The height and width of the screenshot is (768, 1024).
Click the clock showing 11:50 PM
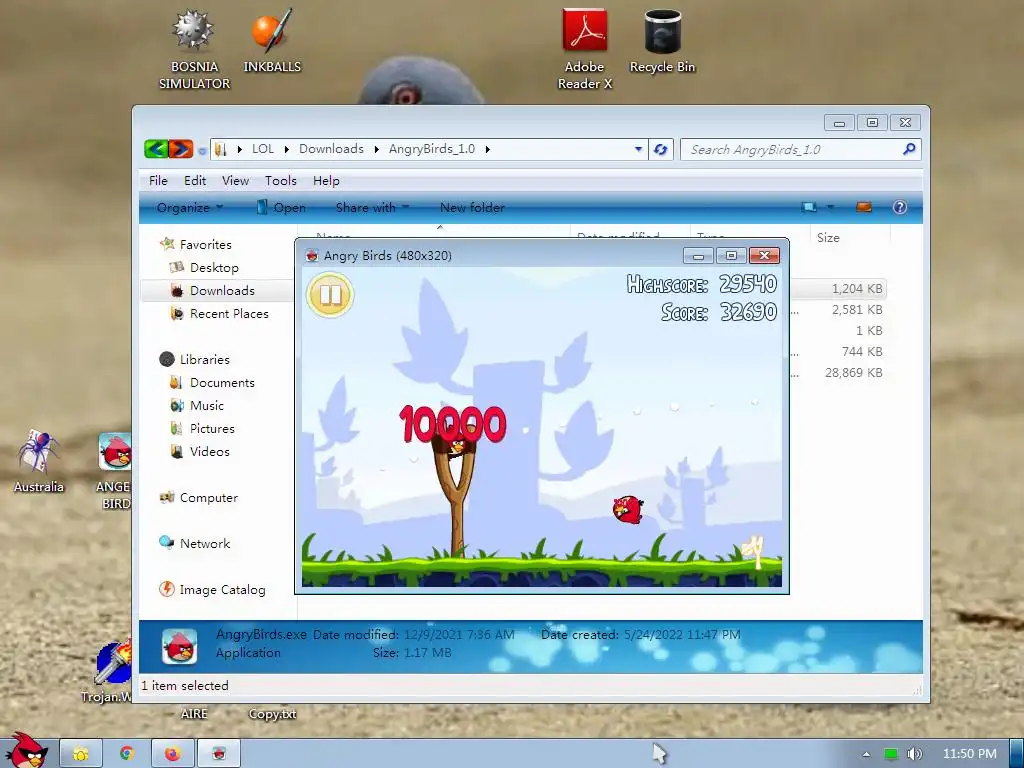(969, 754)
